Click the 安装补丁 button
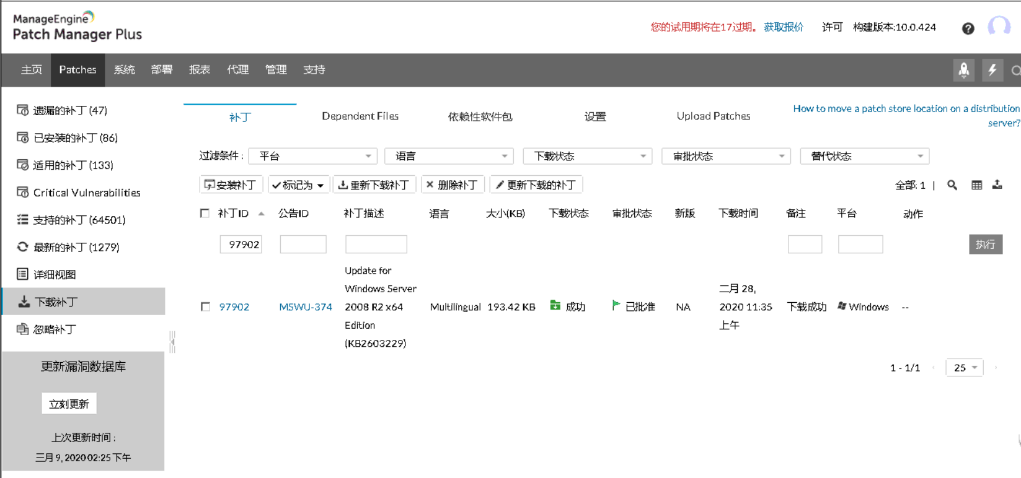 click(x=231, y=185)
